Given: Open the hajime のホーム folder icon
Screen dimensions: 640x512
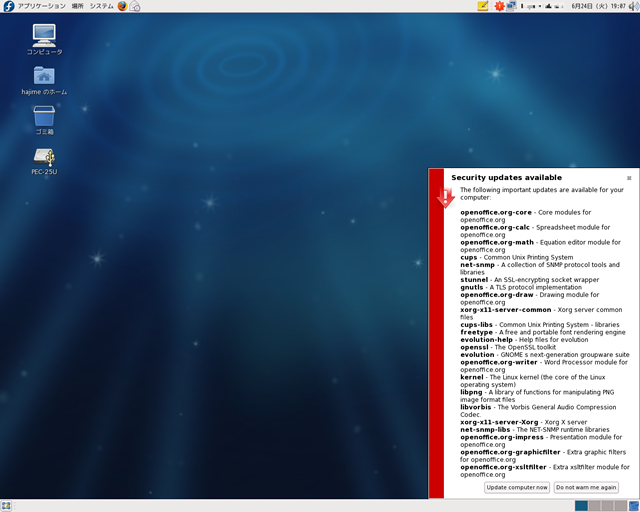Looking at the screenshot, I should tap(44, 80).
